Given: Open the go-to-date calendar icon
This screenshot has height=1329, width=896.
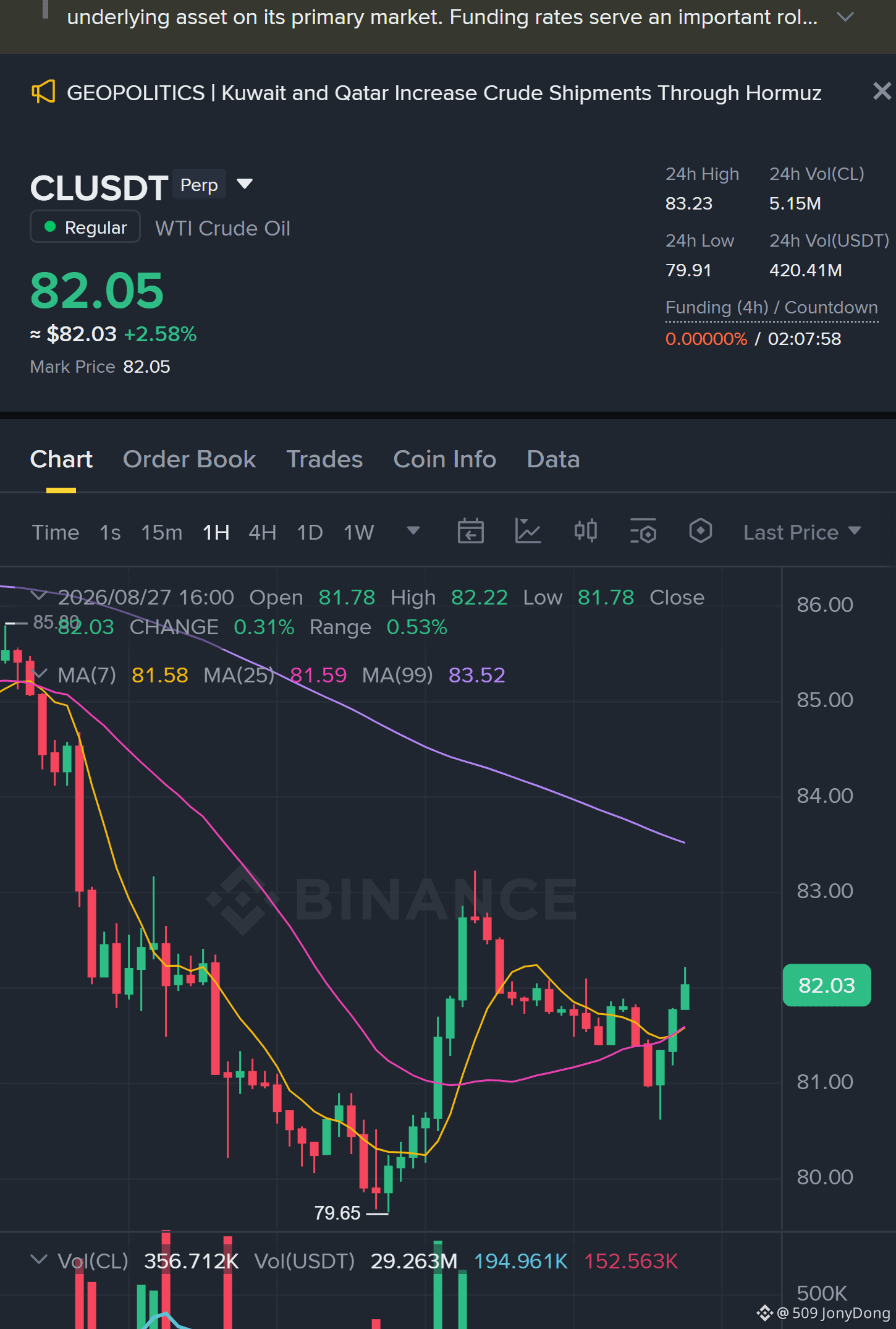Looking at the screenshot, I should pos(470,531).
